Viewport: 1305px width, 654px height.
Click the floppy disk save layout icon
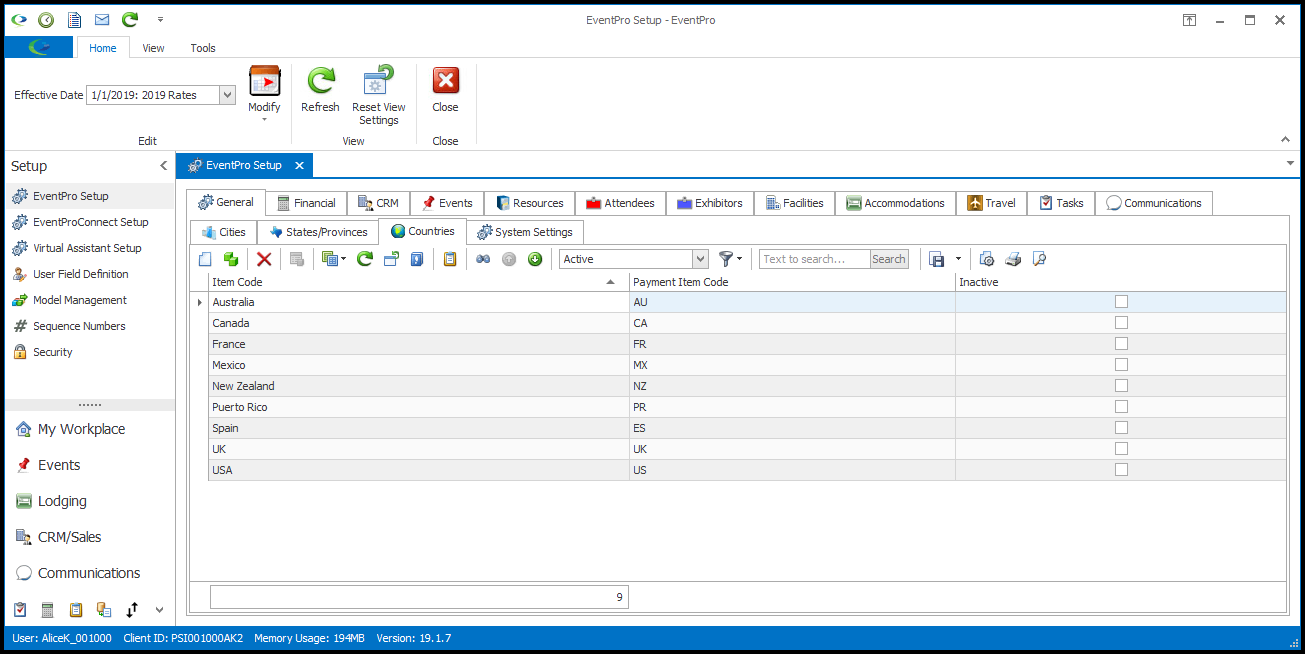(x=937, y=259)
